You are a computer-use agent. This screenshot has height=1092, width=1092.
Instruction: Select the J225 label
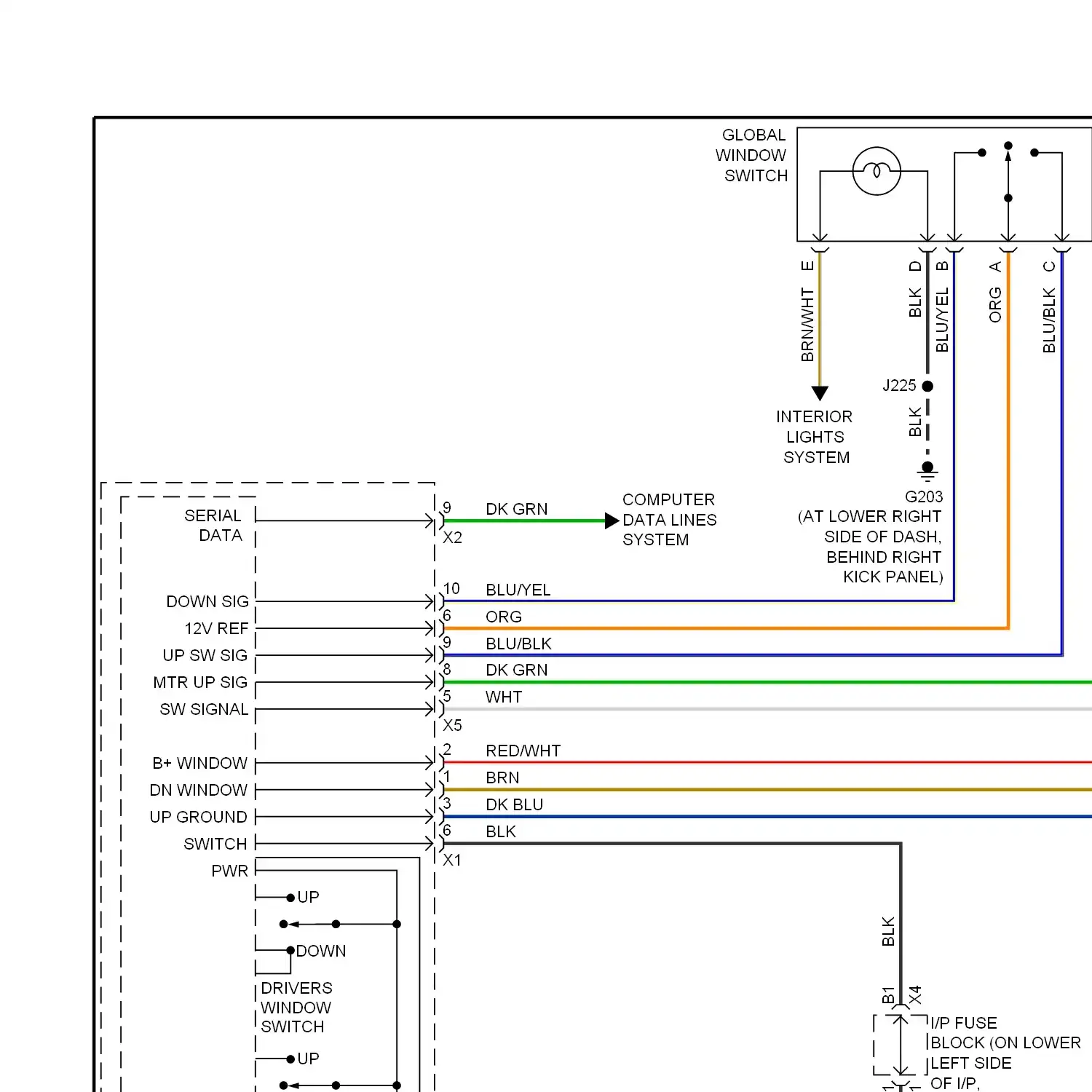pos(899,386)
